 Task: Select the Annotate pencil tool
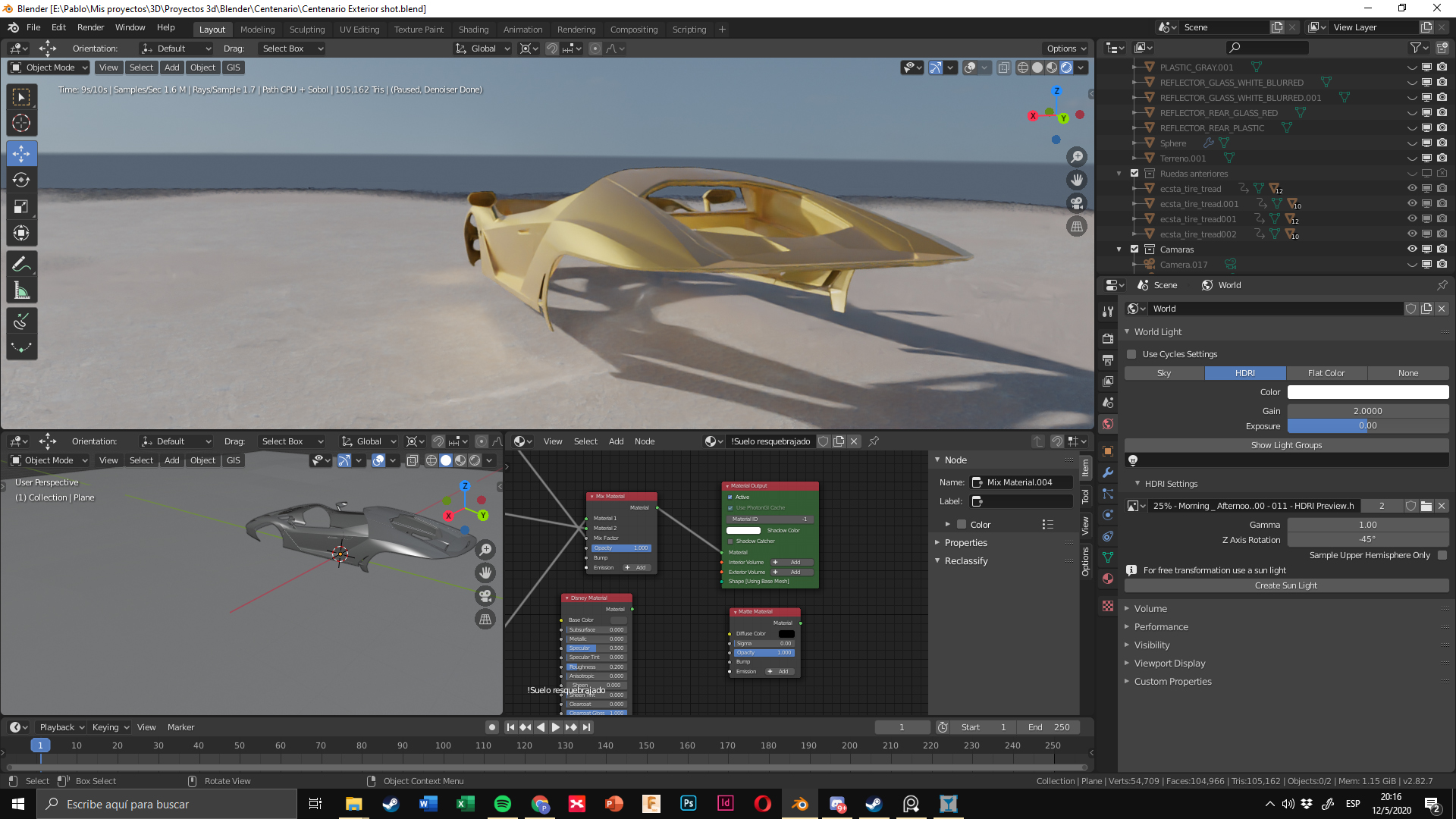[21, 263]
